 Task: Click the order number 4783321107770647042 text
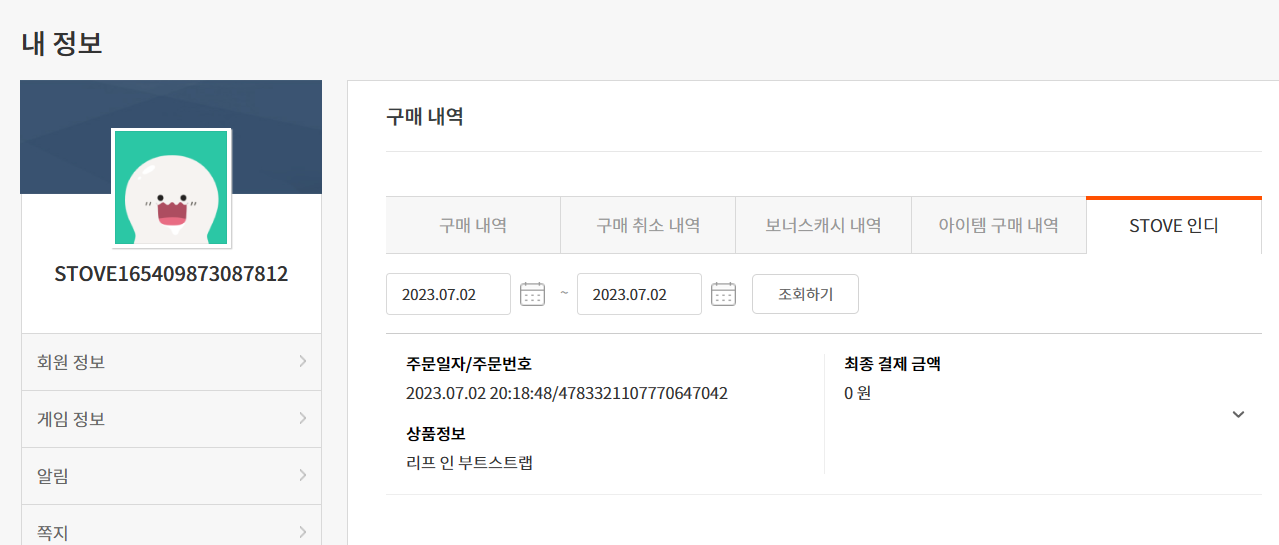tap(633, 393)
